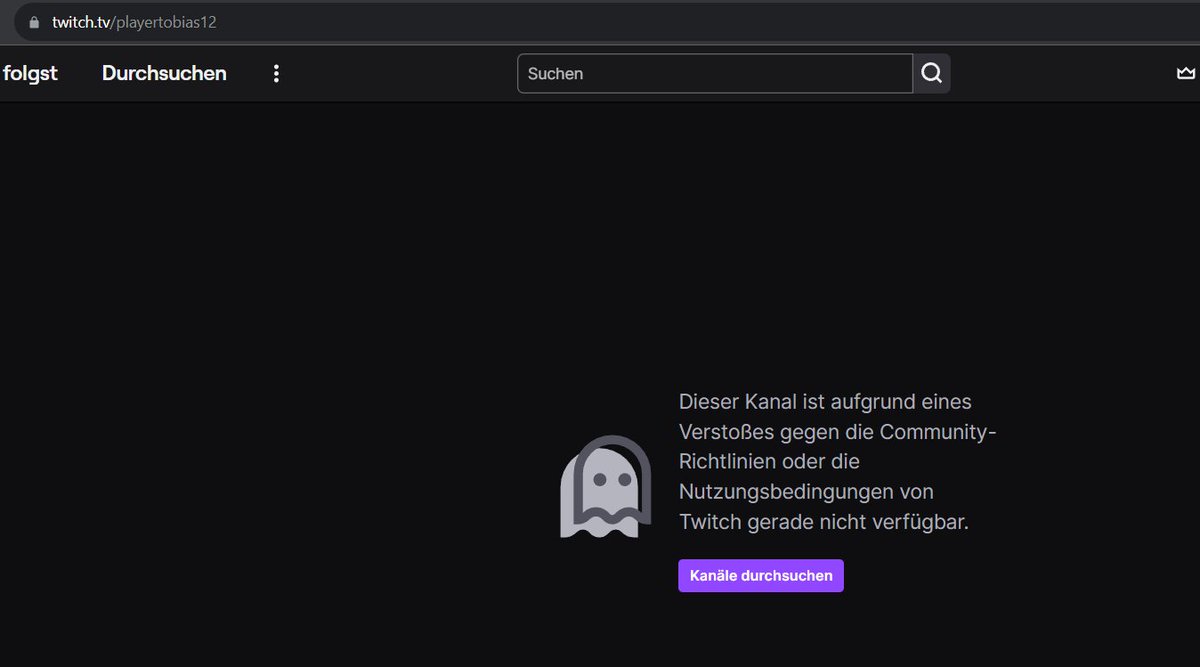Click the 'Kanäle durchsuchen' button
1200x667 pixels.
(x=761, y=576)
